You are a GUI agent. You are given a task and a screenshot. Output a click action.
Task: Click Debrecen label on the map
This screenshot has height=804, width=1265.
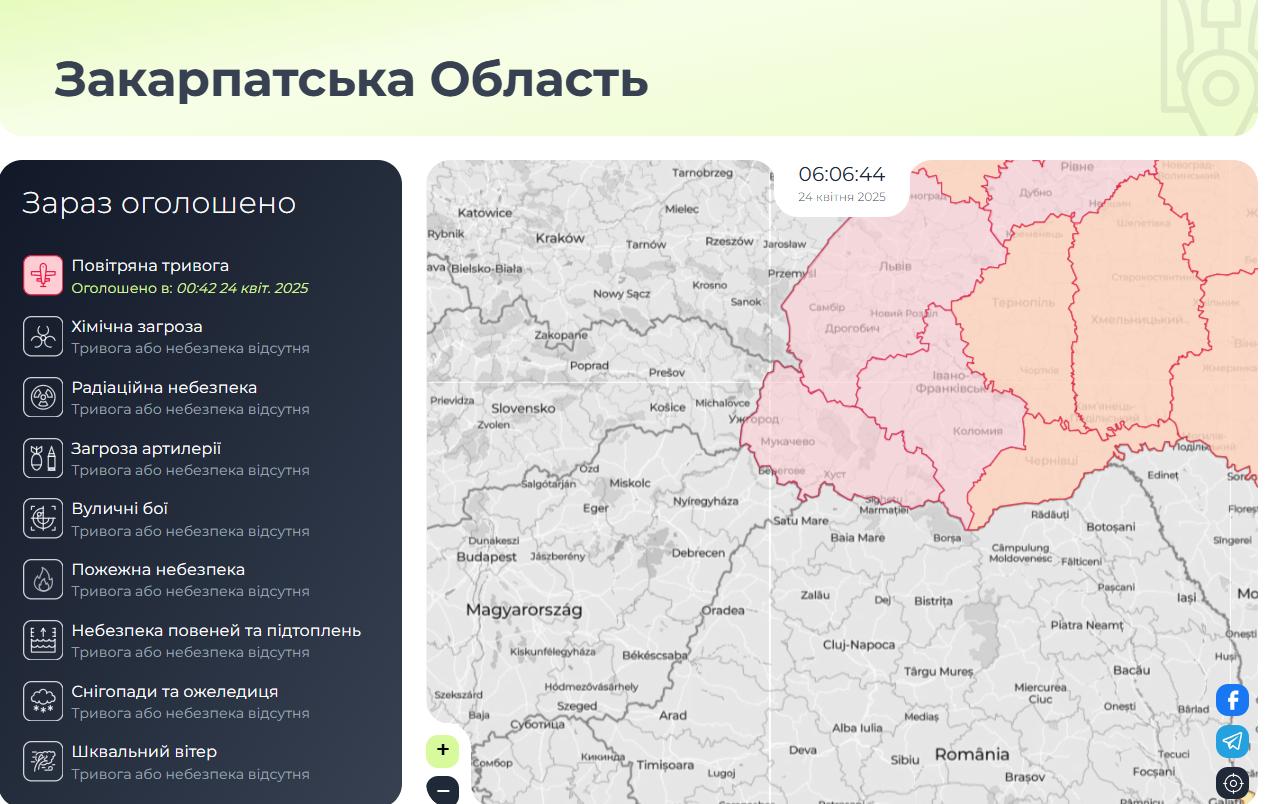(698, 553)
